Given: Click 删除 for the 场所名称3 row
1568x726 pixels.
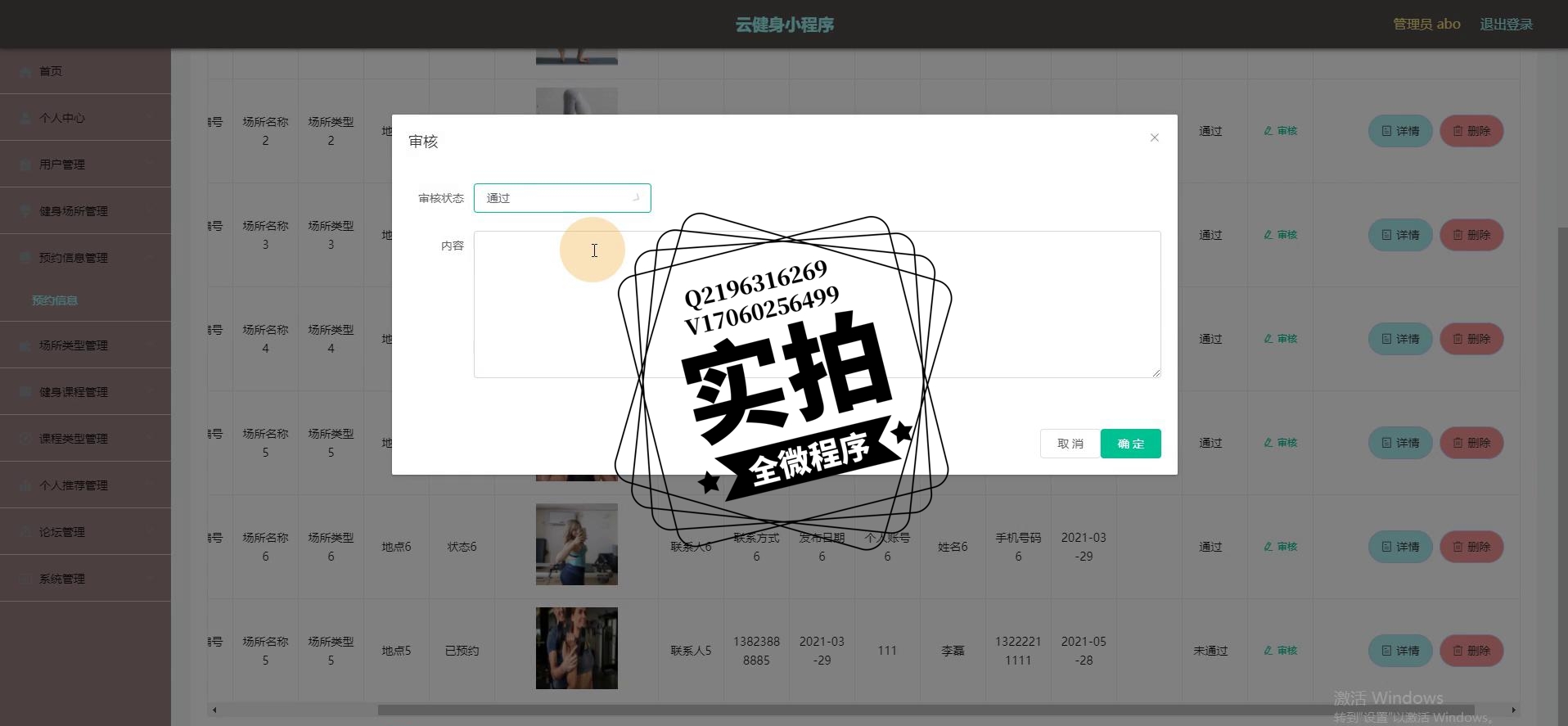Looking at the screenshot, I should coord(1471,235).
